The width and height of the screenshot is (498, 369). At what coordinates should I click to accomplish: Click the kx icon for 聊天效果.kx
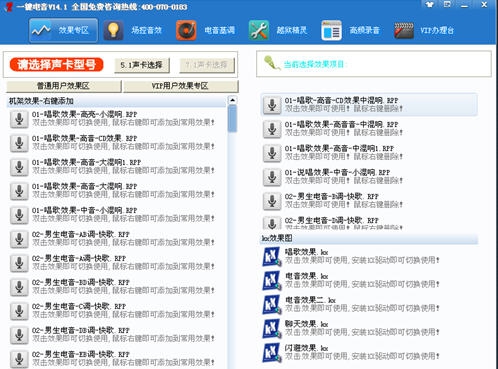[272, 328]
